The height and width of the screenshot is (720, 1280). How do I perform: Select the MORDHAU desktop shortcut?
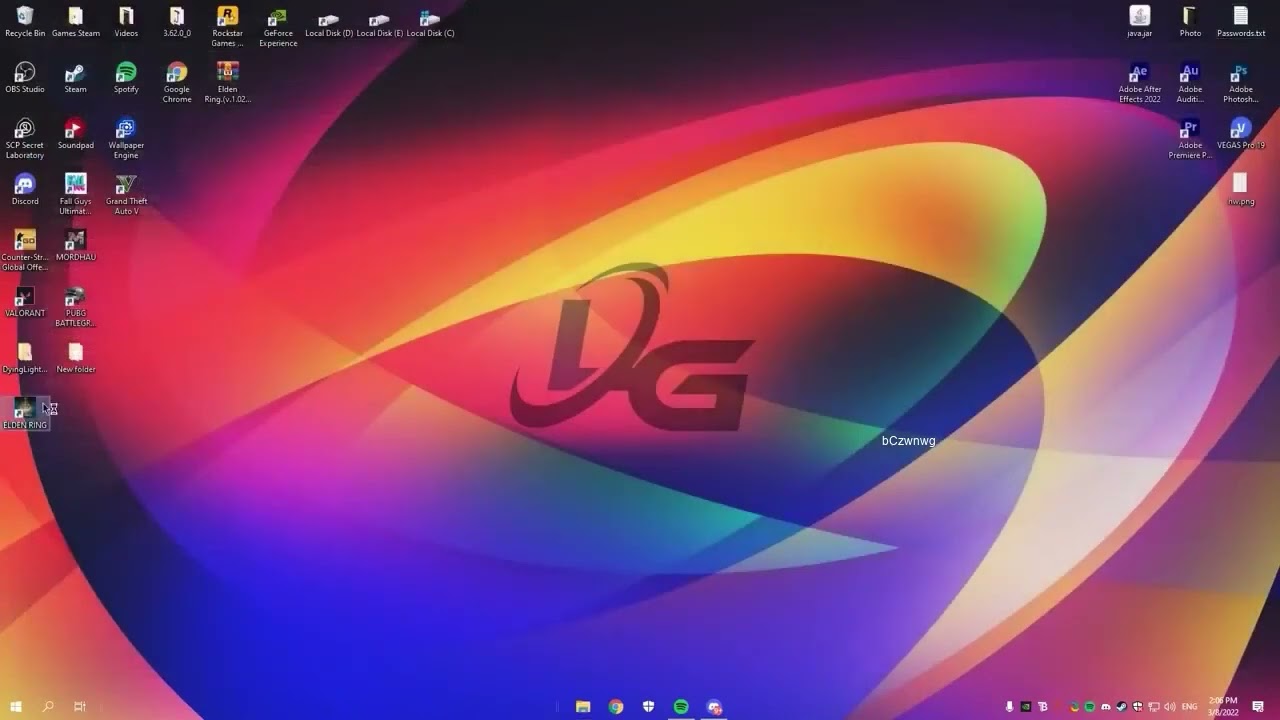pyautogui.click(x=75, y=246)
